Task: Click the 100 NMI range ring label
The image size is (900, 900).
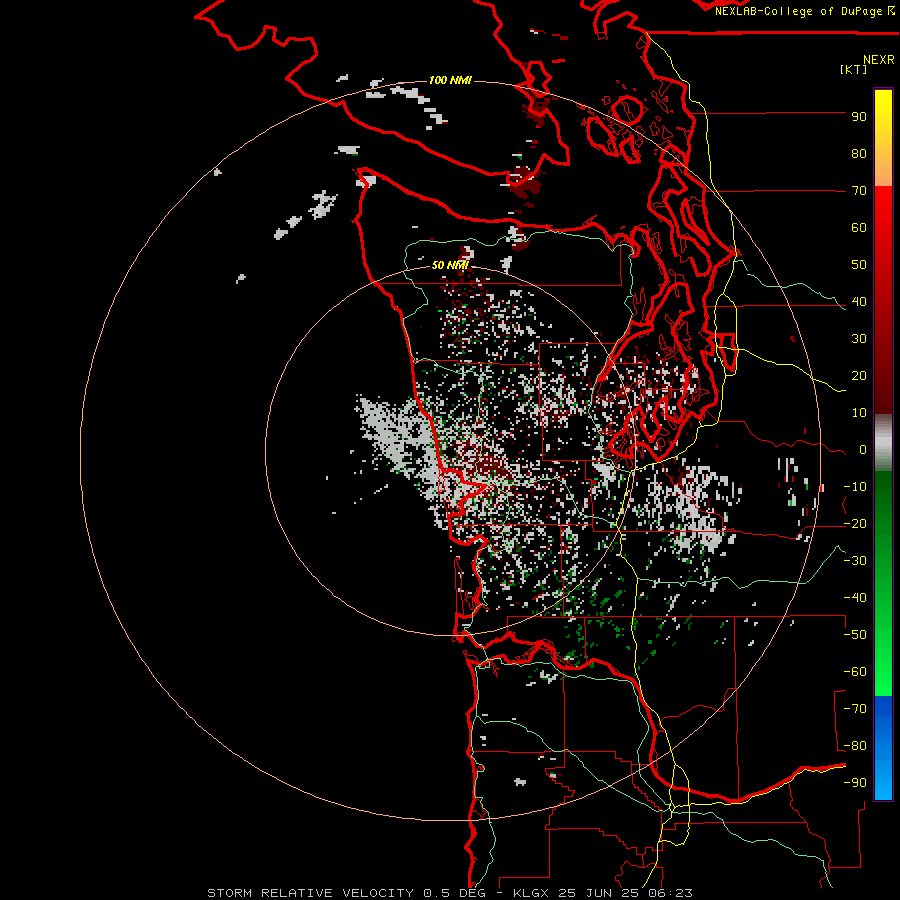Action: coord(450,80)
